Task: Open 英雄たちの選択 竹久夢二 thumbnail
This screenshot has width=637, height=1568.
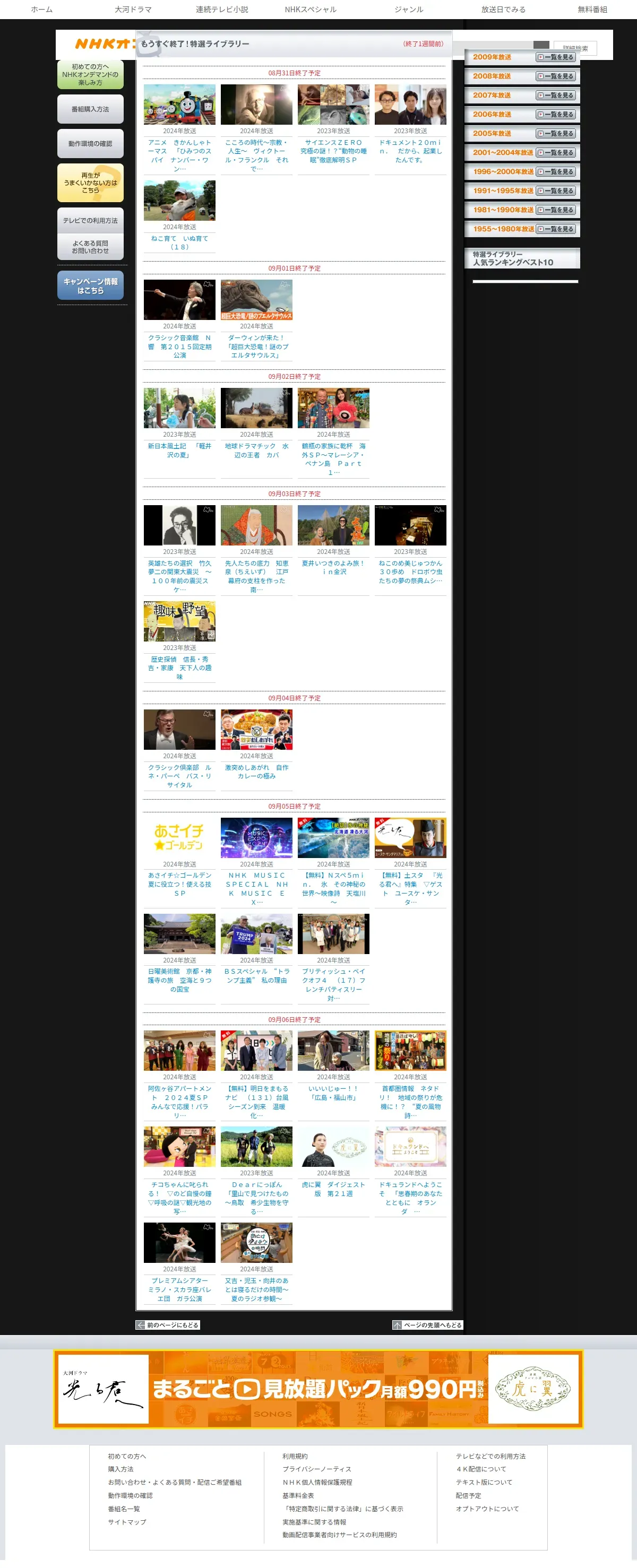Action: pos(179,525)
